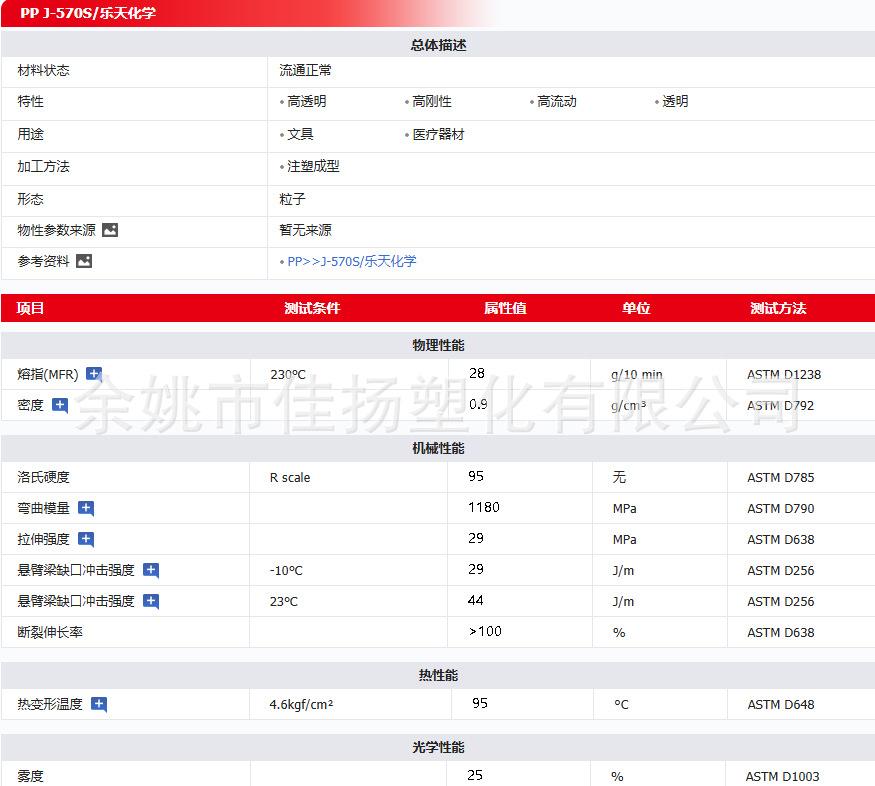Image resolution: width=875 pixels, height=786 pixels.
Task: Select the 材料状态 label
Action: [x=44, y=70]
